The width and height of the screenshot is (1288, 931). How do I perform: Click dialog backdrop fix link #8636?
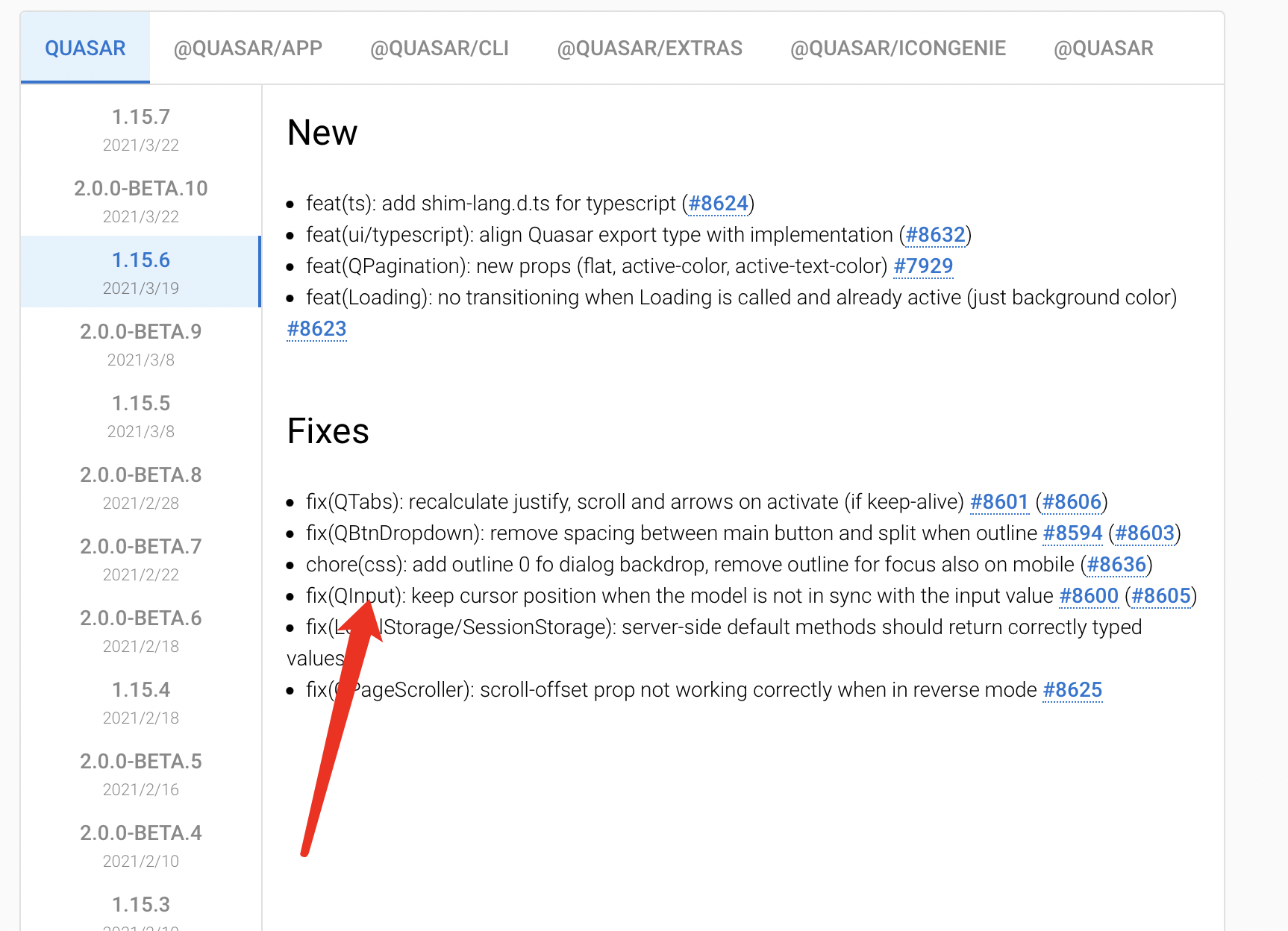[x=1116, y=564]
